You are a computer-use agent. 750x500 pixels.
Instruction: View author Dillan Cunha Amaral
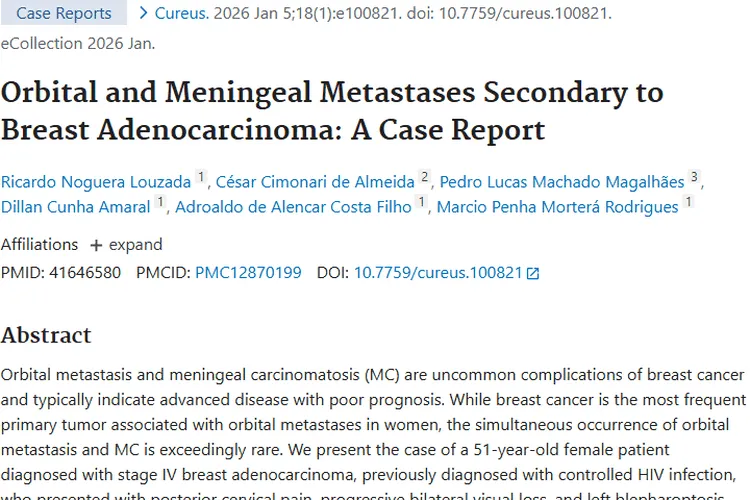[x=76, y=207]
